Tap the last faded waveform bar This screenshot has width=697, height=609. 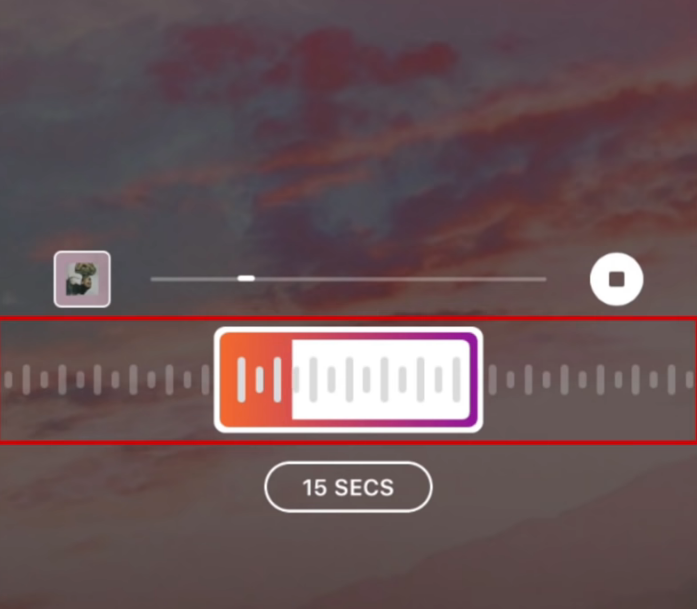(x=689, y=380)
